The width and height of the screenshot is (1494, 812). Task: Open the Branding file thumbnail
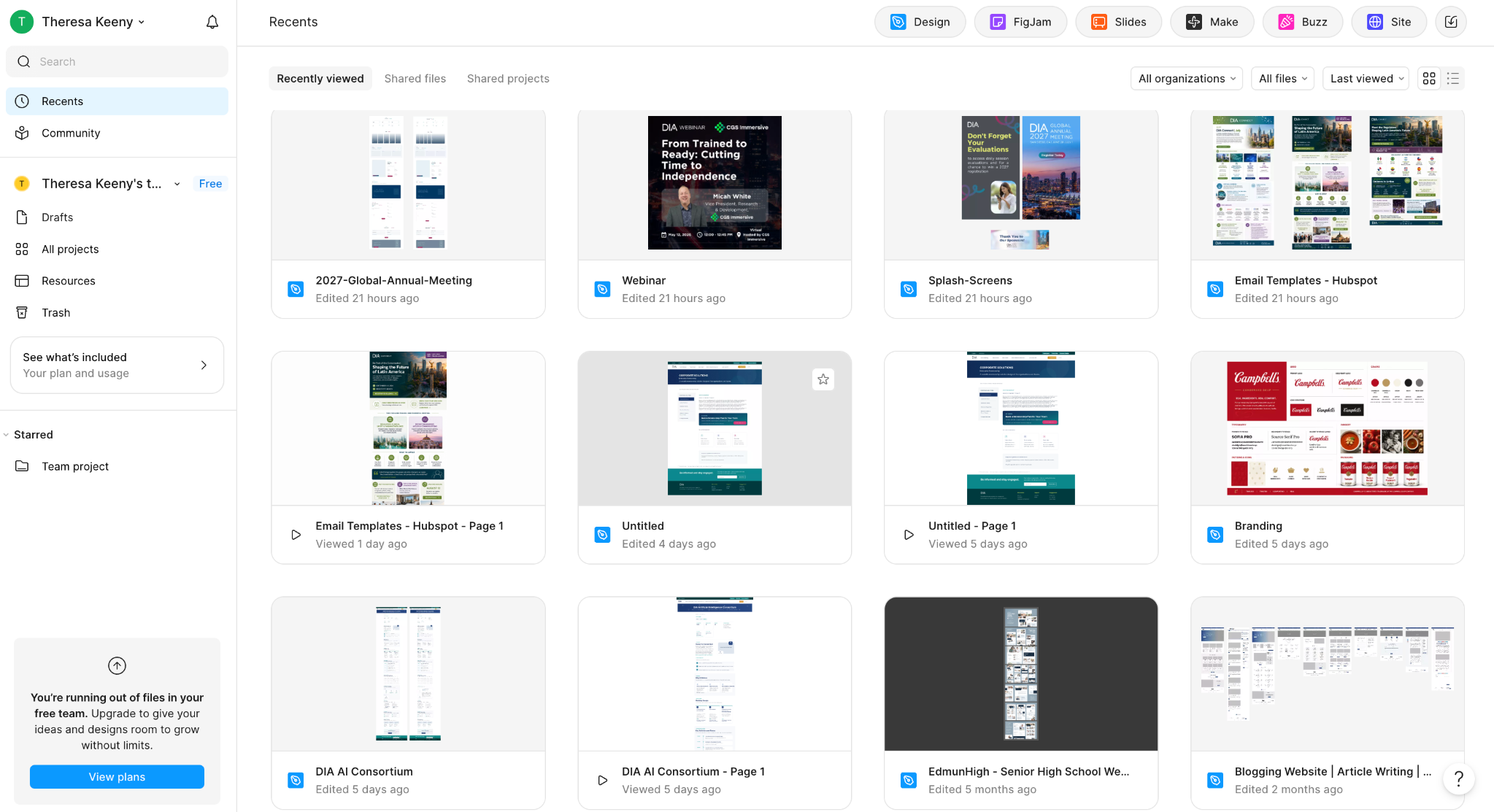1327,428
